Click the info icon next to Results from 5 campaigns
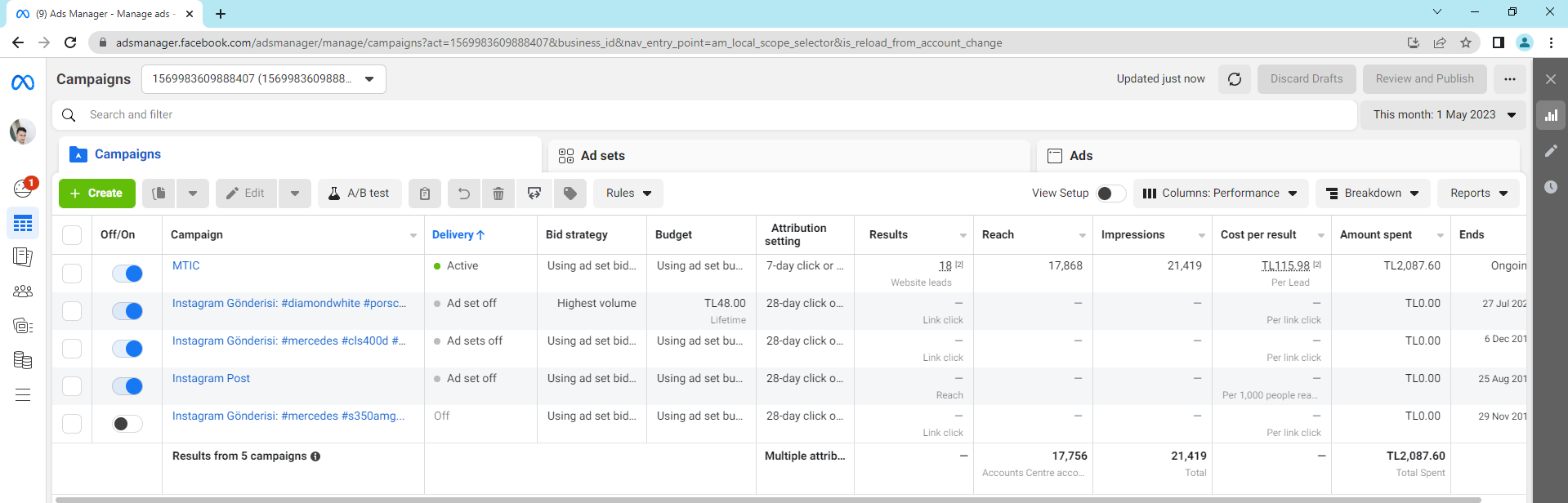The image size is (1568, 503). [315, 456]
